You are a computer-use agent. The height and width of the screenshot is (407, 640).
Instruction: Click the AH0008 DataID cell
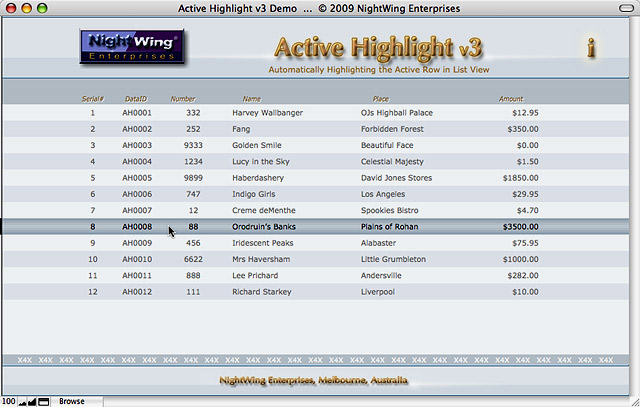pyautogui.click(x=137, y=227)
